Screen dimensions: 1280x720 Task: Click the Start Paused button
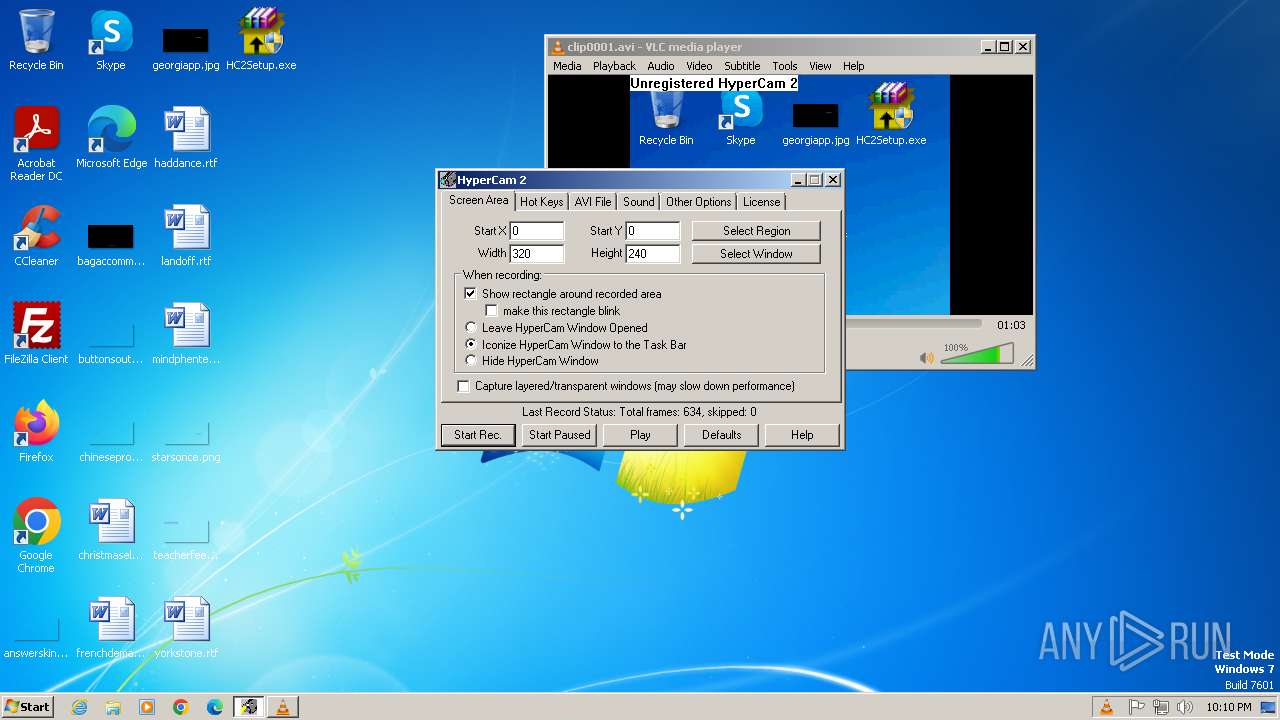[560, 435]
